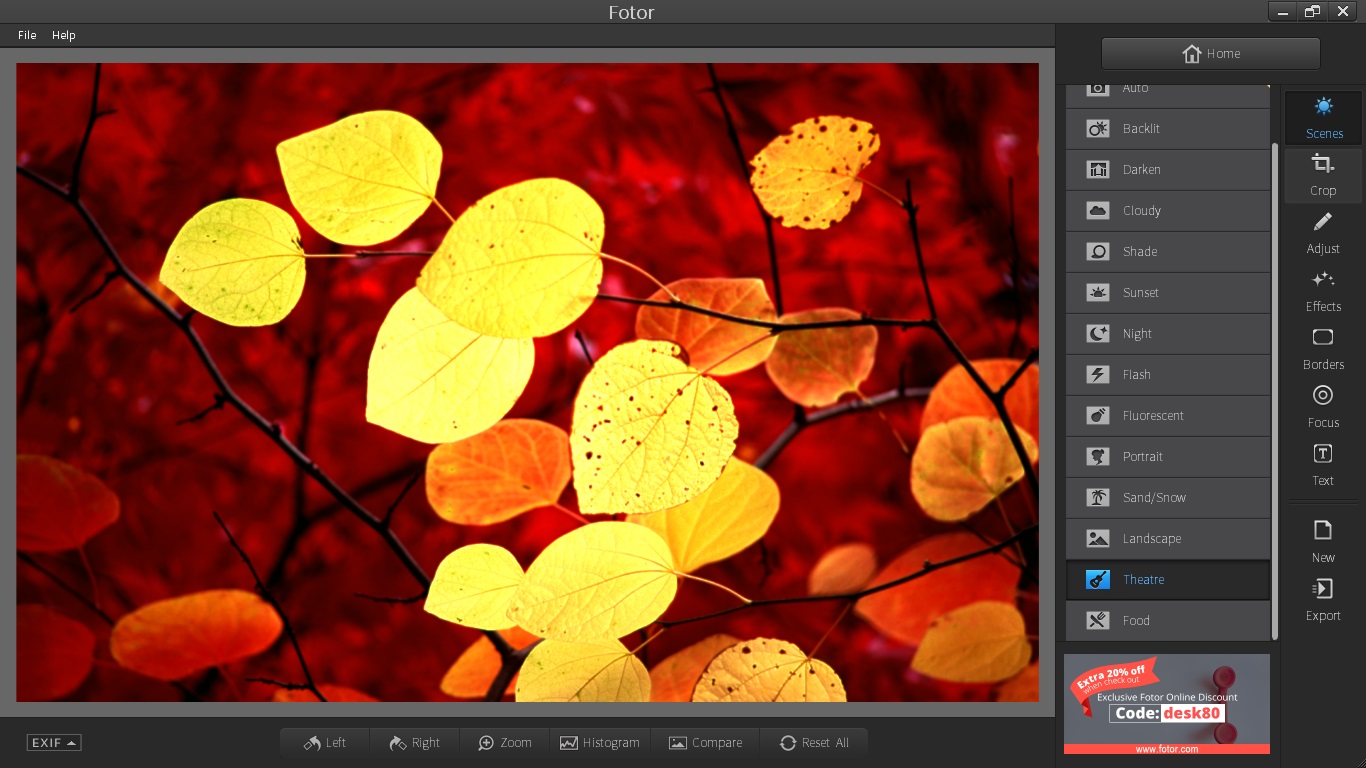Open the File menu
This screenshot has height=768, width=1366.
click(27, 35)
